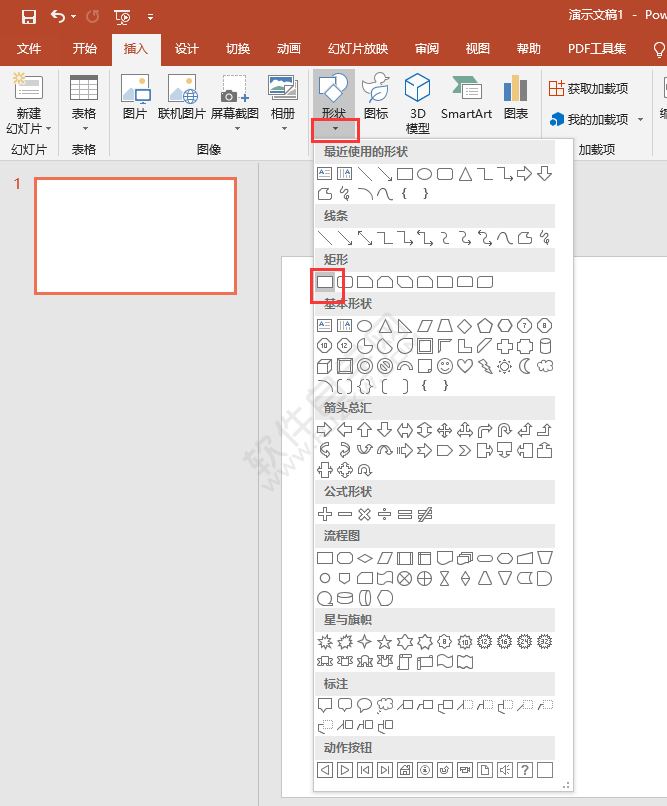
Task: Select the not-equal sign in 公式形状
Action: click(x=425, y=514)
